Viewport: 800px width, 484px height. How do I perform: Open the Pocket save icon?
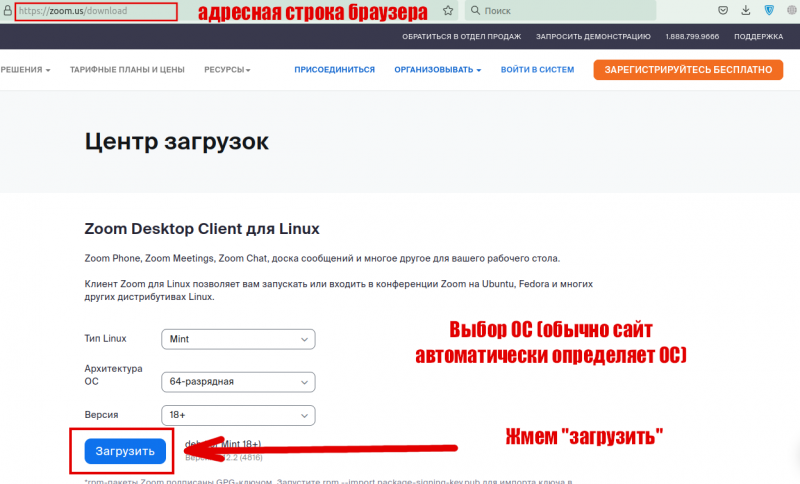coord(723,11)
